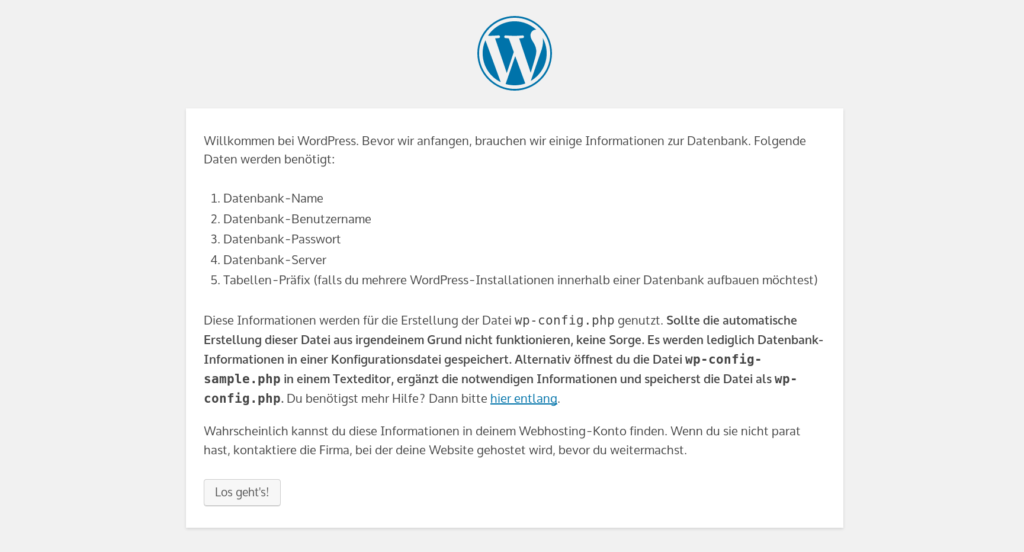Click the "Wahrscheinlich kannst du" paragraph
The height and width of the screenshot is (552, 1024).
(502, 440)
